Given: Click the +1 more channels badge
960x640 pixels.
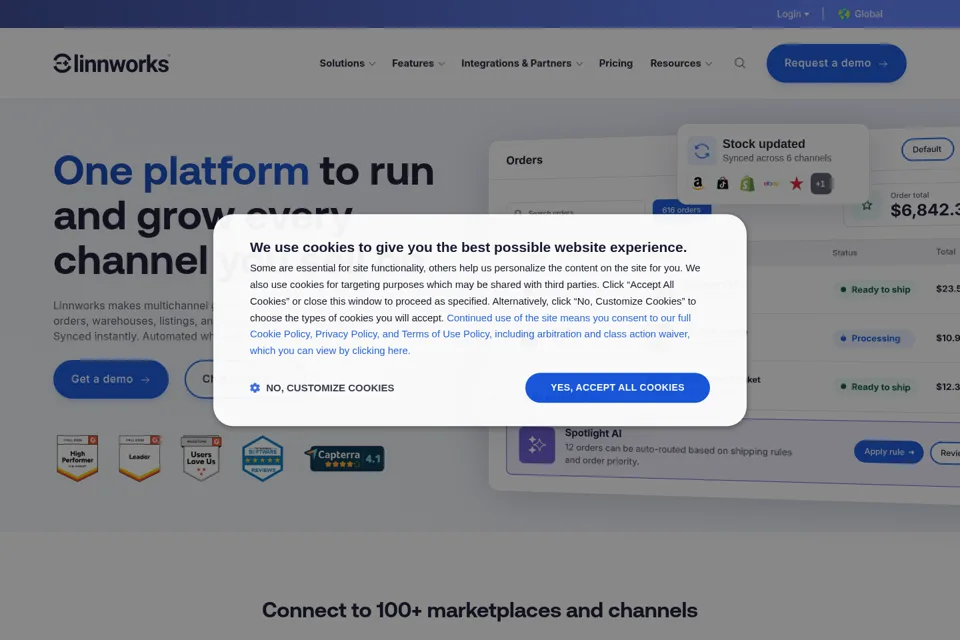Looking at the screenshot, I should point(821,184).
